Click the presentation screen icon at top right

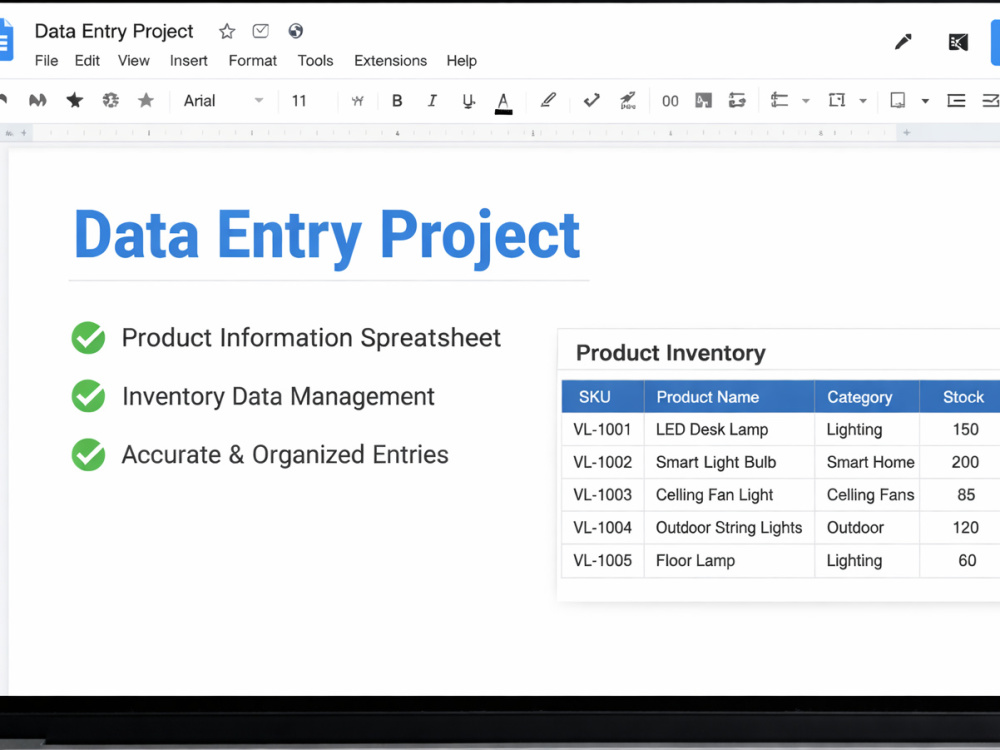(958, 42)
